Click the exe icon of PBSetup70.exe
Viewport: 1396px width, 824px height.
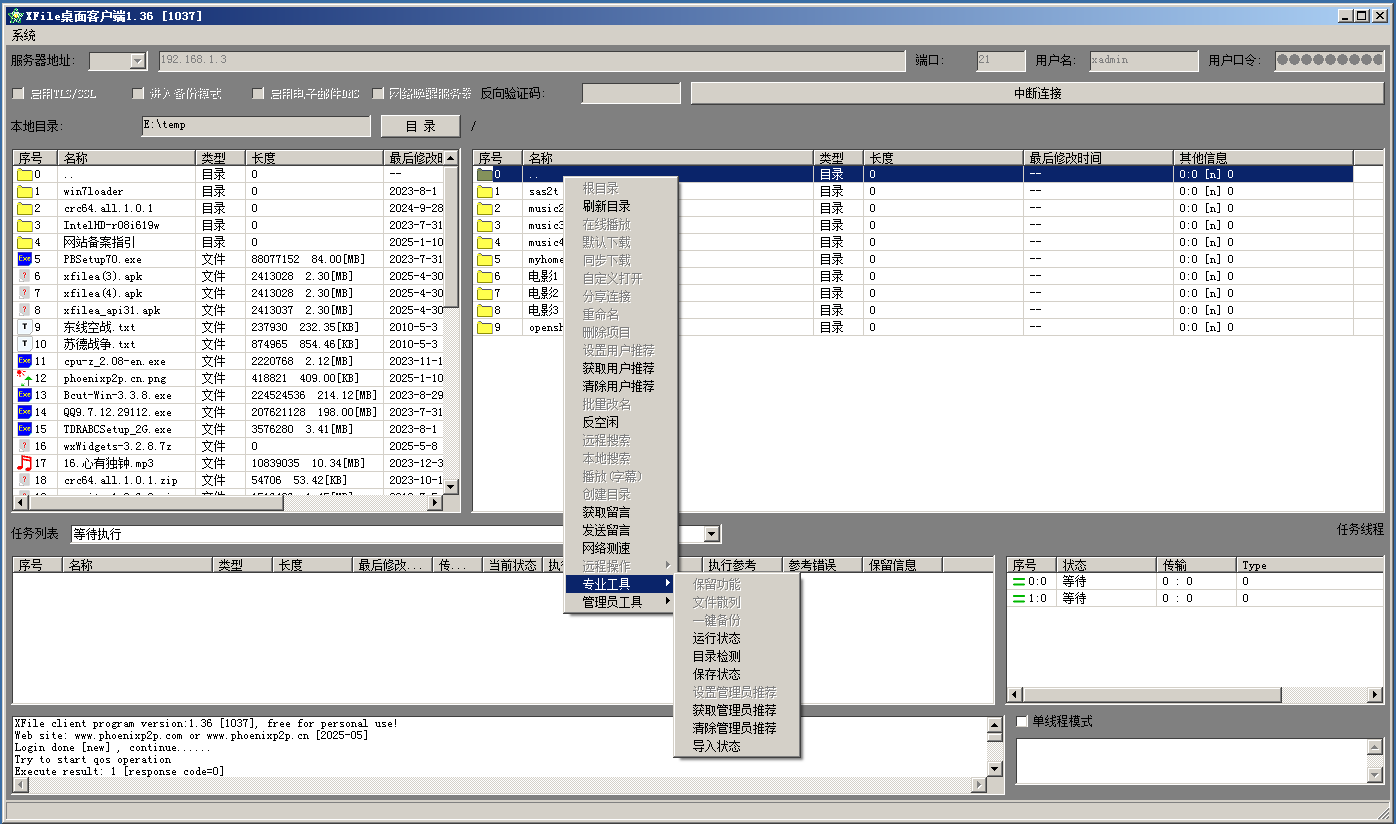pyautogui.click(x=25, y=259)
